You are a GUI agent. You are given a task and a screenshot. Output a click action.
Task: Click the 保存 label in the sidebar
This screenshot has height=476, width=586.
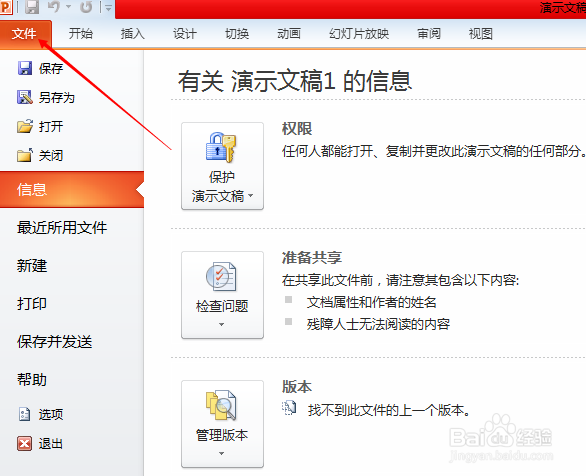coord(51,68)
